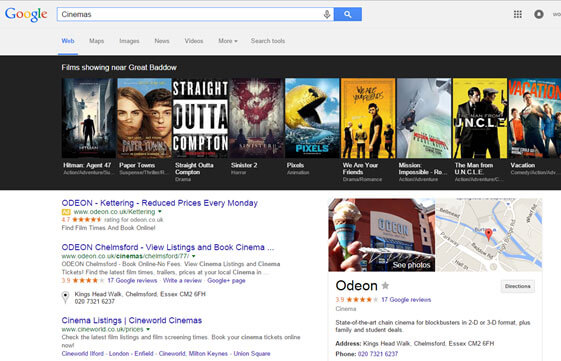Viewport: 561px width, 361px height.
Task: Switch to the Videos tab
Action: (x=194, y=41)
